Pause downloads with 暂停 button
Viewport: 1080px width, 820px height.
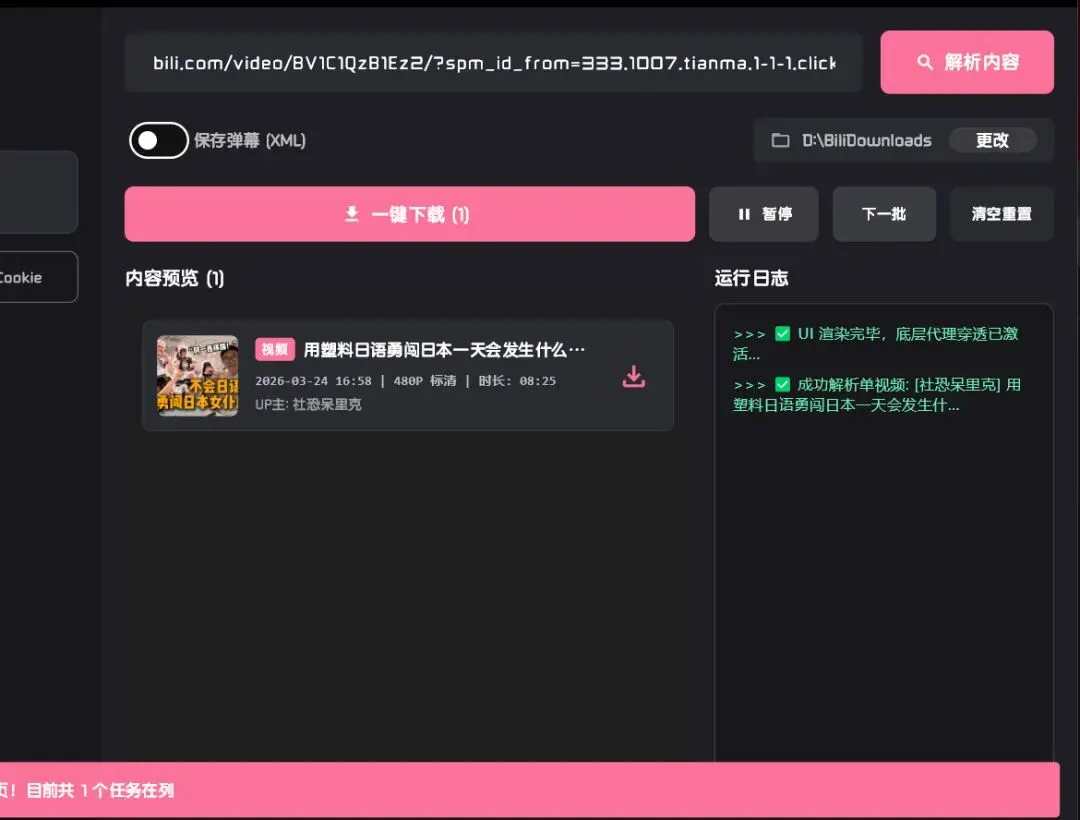click(763, 214)
